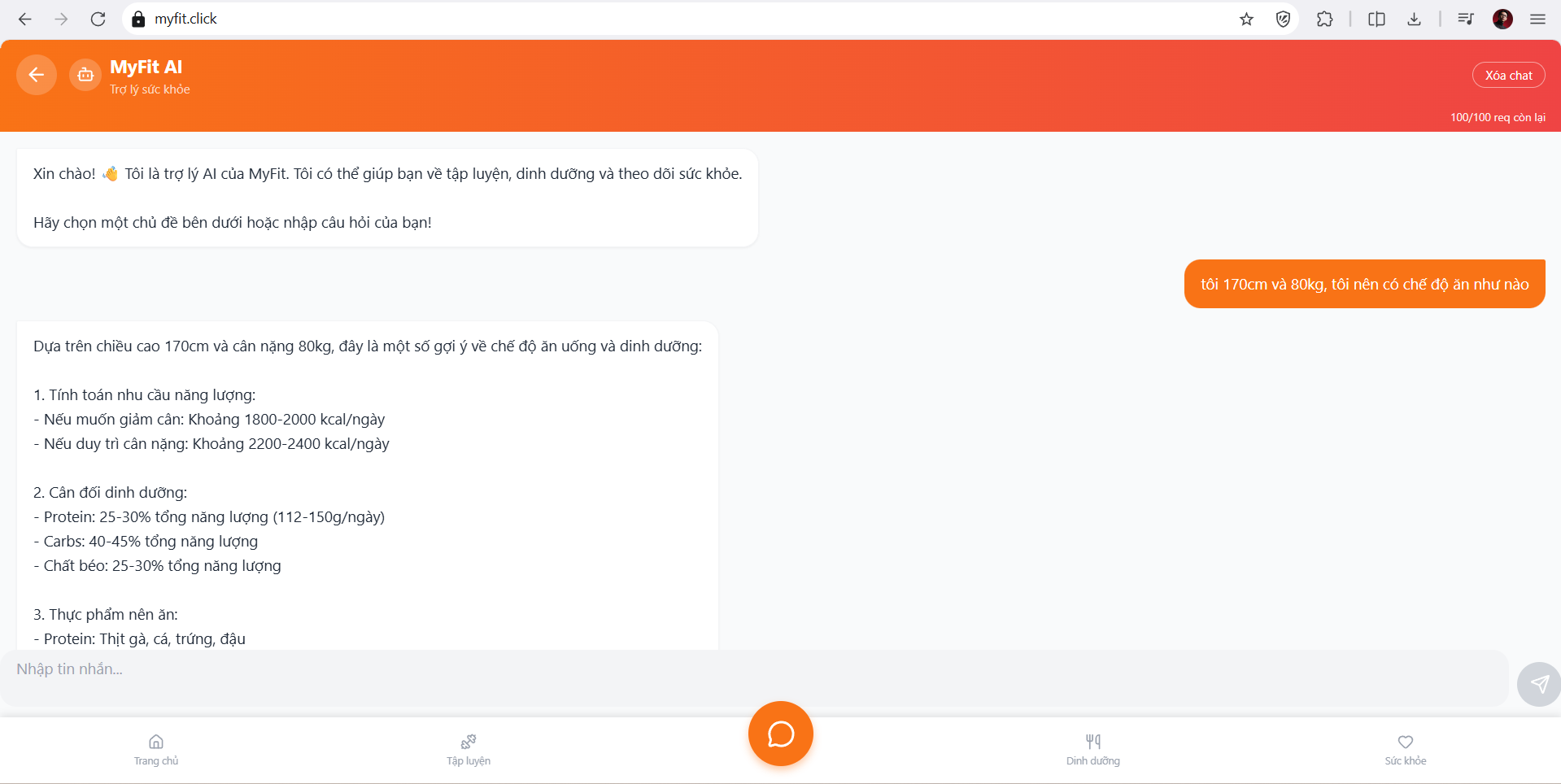Switch to the Tập luyện tab
Screen dimensions: 1561x784
coord(469,749)
